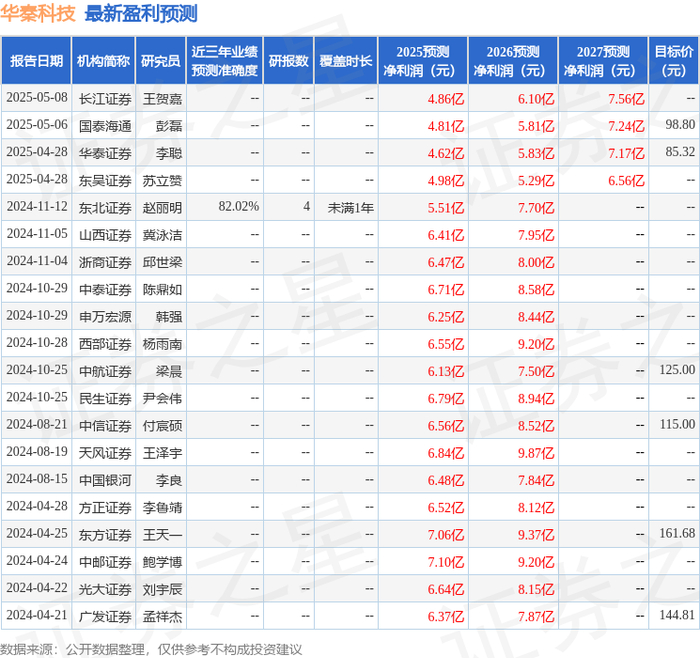Select the 申万宏源 institution cell
This screenshot has width=700, height=658.
[x=105, y=317]
